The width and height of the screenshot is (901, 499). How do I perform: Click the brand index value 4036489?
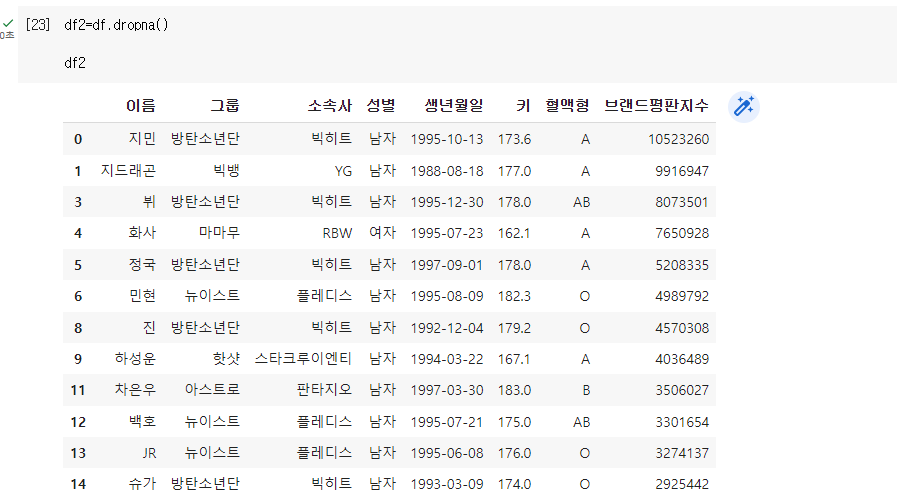tap(682, 359)
